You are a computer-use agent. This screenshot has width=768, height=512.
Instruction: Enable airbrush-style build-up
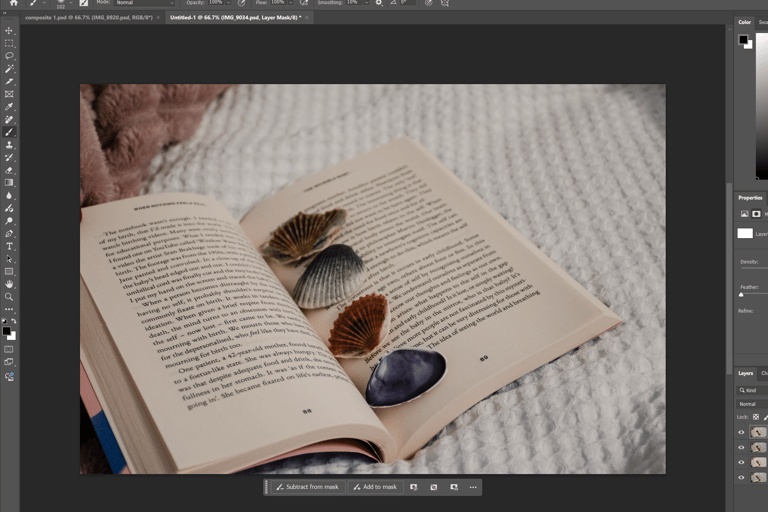pyautogui.click(x=304, y=3)
